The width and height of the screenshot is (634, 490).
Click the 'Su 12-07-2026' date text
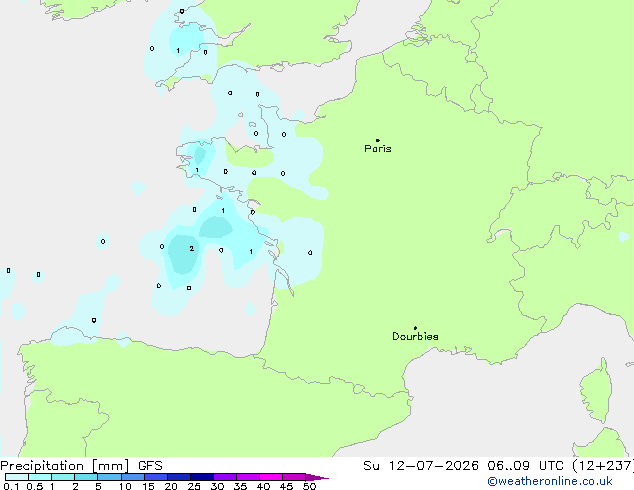coord(421,466)
